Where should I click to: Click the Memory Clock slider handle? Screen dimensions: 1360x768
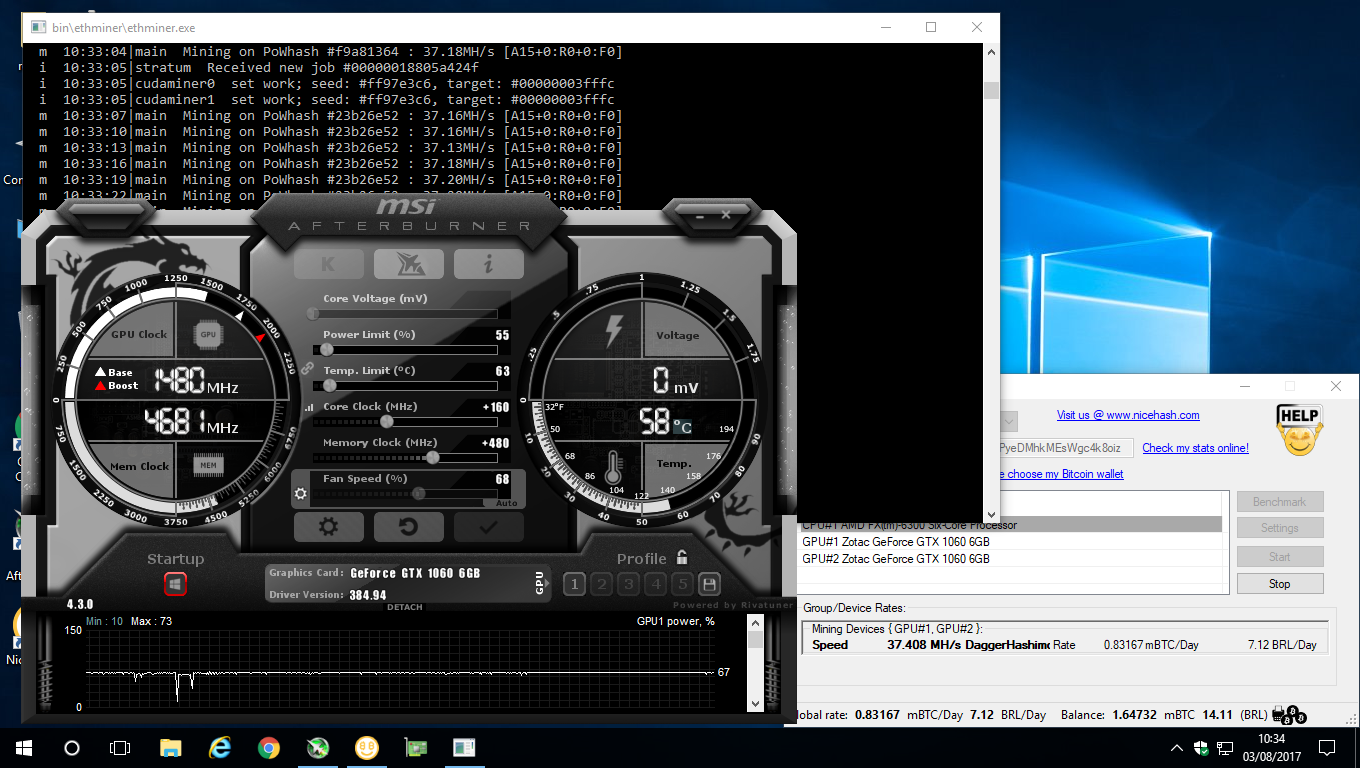point(432,458)
